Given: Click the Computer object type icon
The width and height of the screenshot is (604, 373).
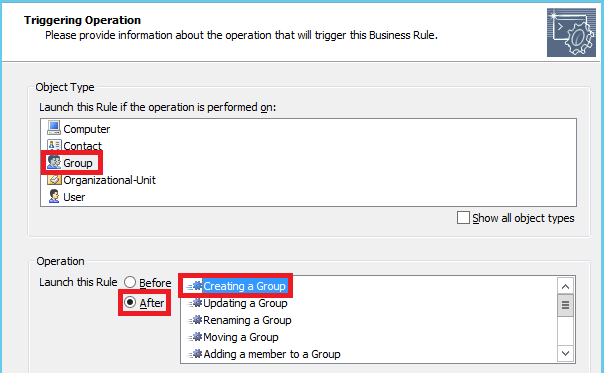Looking at the screenshot, I should coord(54,128).
